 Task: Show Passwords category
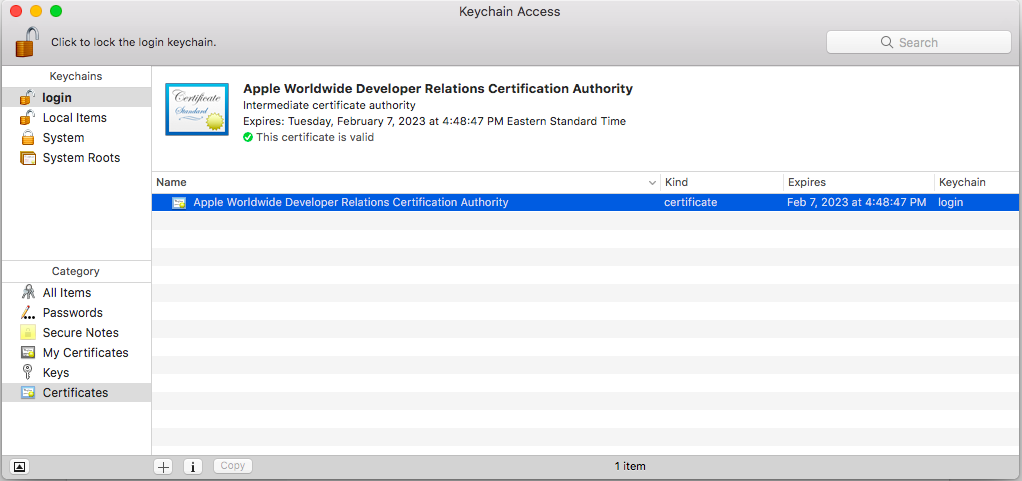coord(76,313)
